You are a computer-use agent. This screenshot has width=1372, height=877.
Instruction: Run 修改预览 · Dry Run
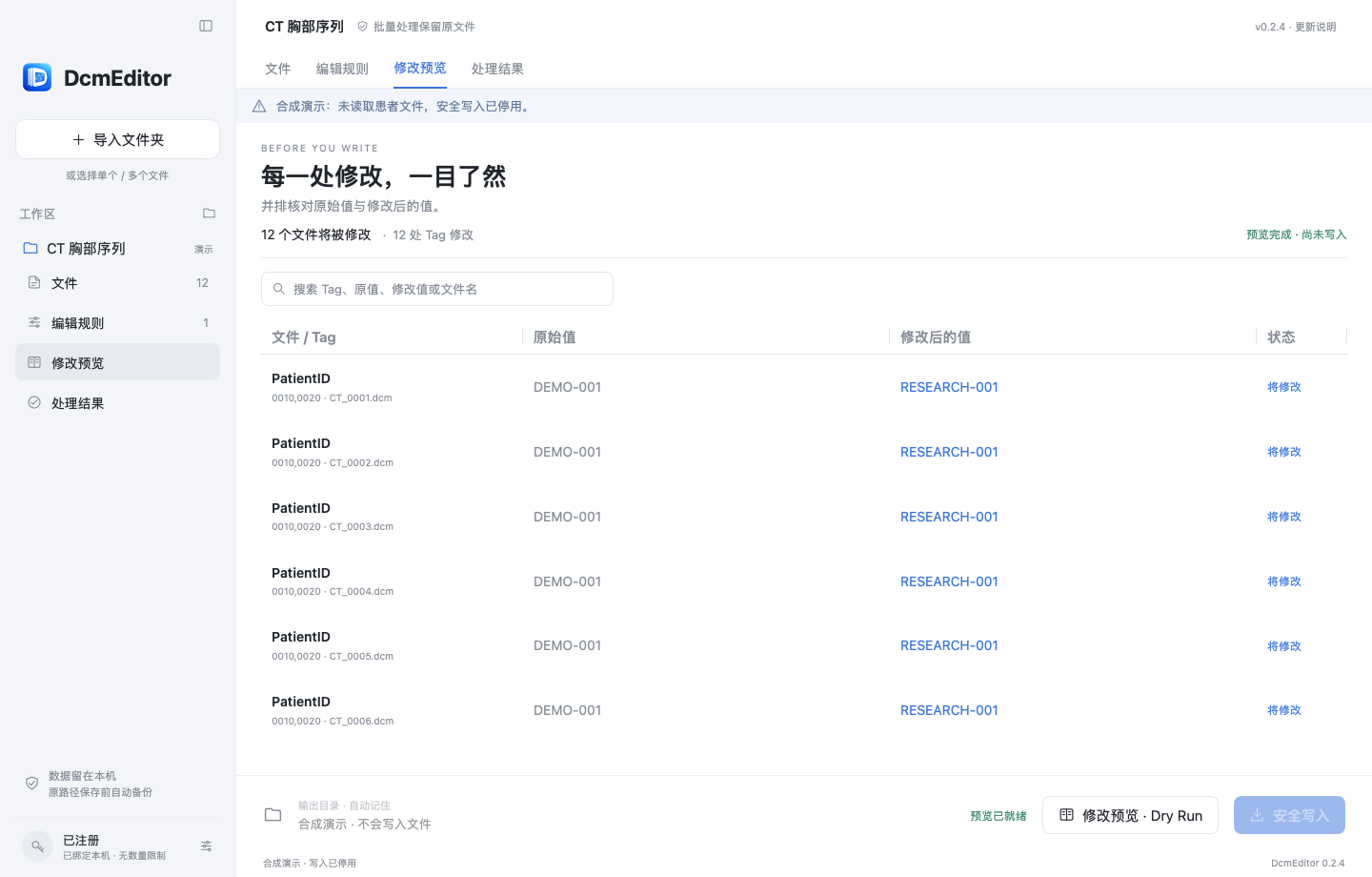click(x=1130, y=815)
